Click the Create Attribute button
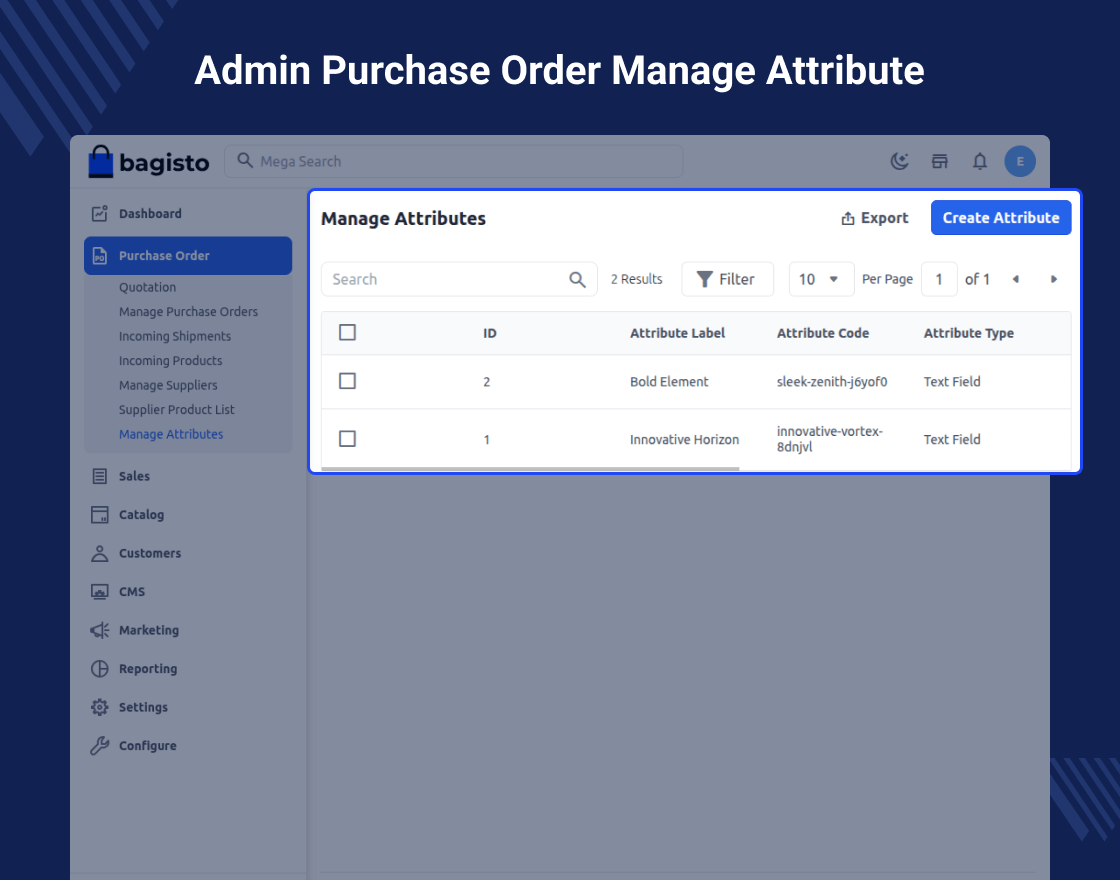 click(1001, 218)
